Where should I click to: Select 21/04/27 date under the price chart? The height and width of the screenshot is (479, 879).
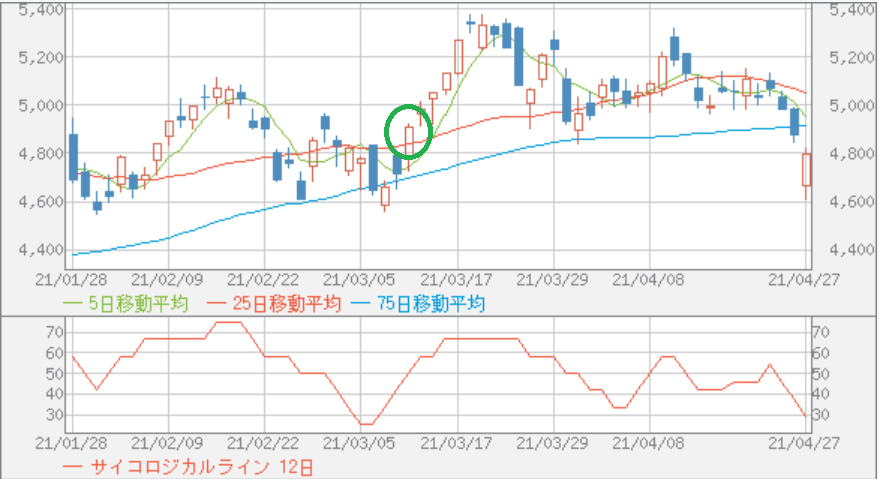click(803, 279)
